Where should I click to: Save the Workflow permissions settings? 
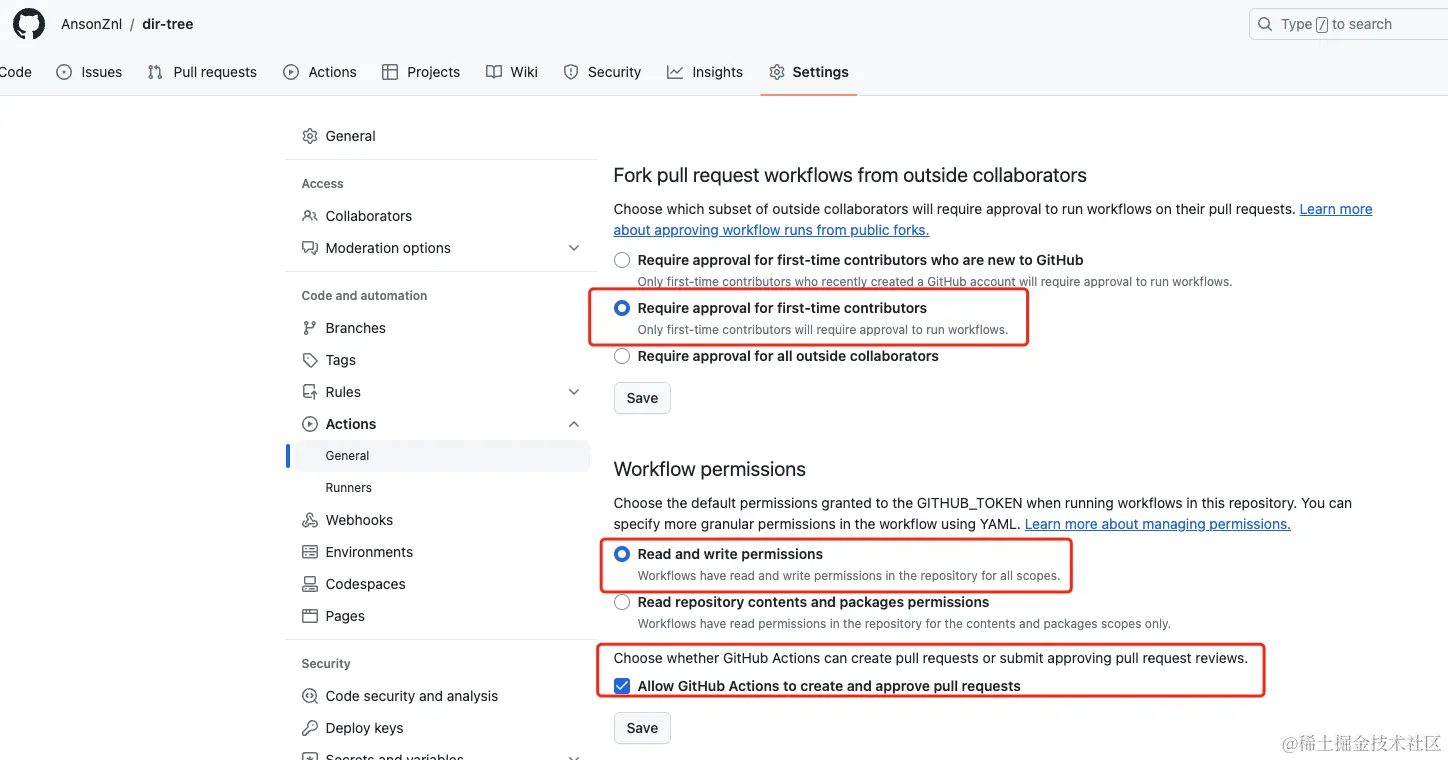tap(642, 728)
